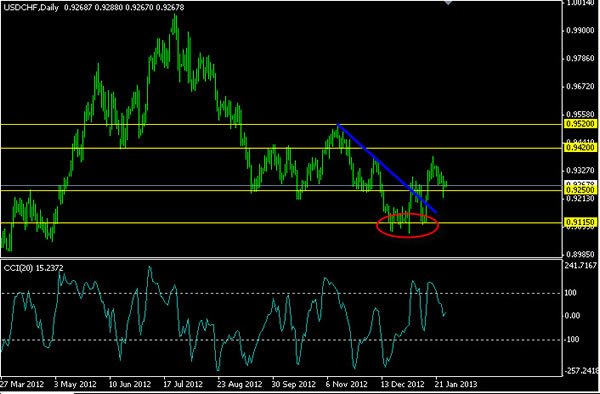Image resolution: width=600 pixels, height=394 pixels.
Task: Click the USDCHF,Daily chart title
Action: pyautogui.click(x=31, y=7)
